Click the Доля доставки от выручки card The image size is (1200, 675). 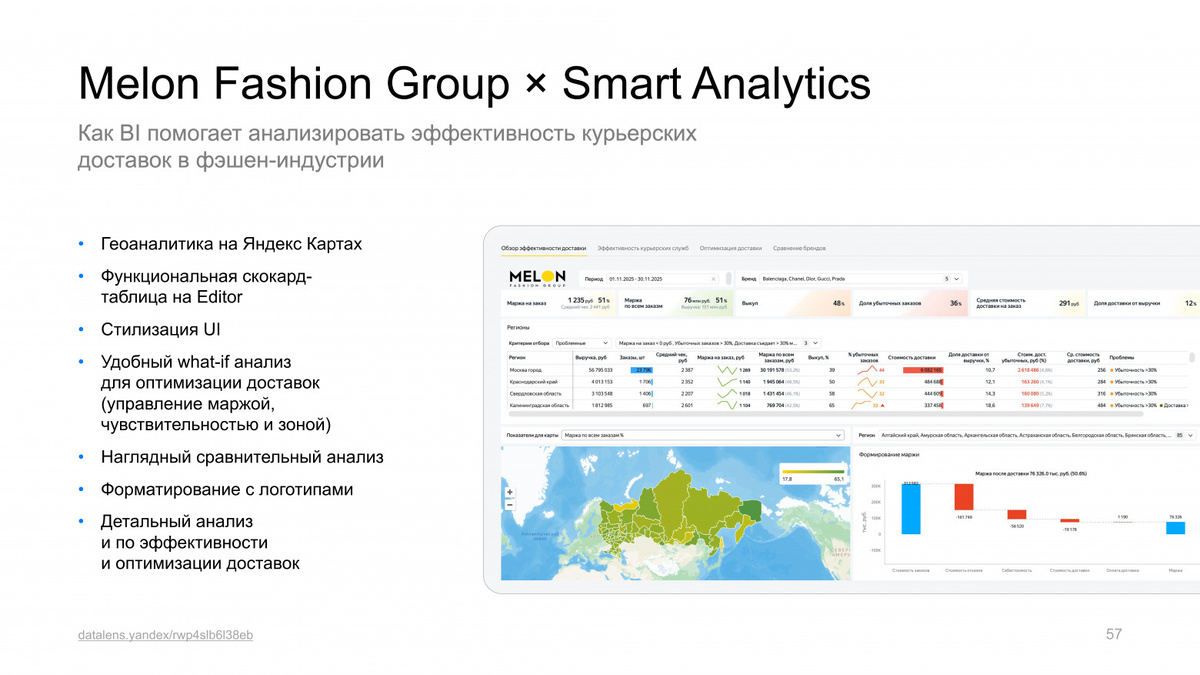(1143, 301)
